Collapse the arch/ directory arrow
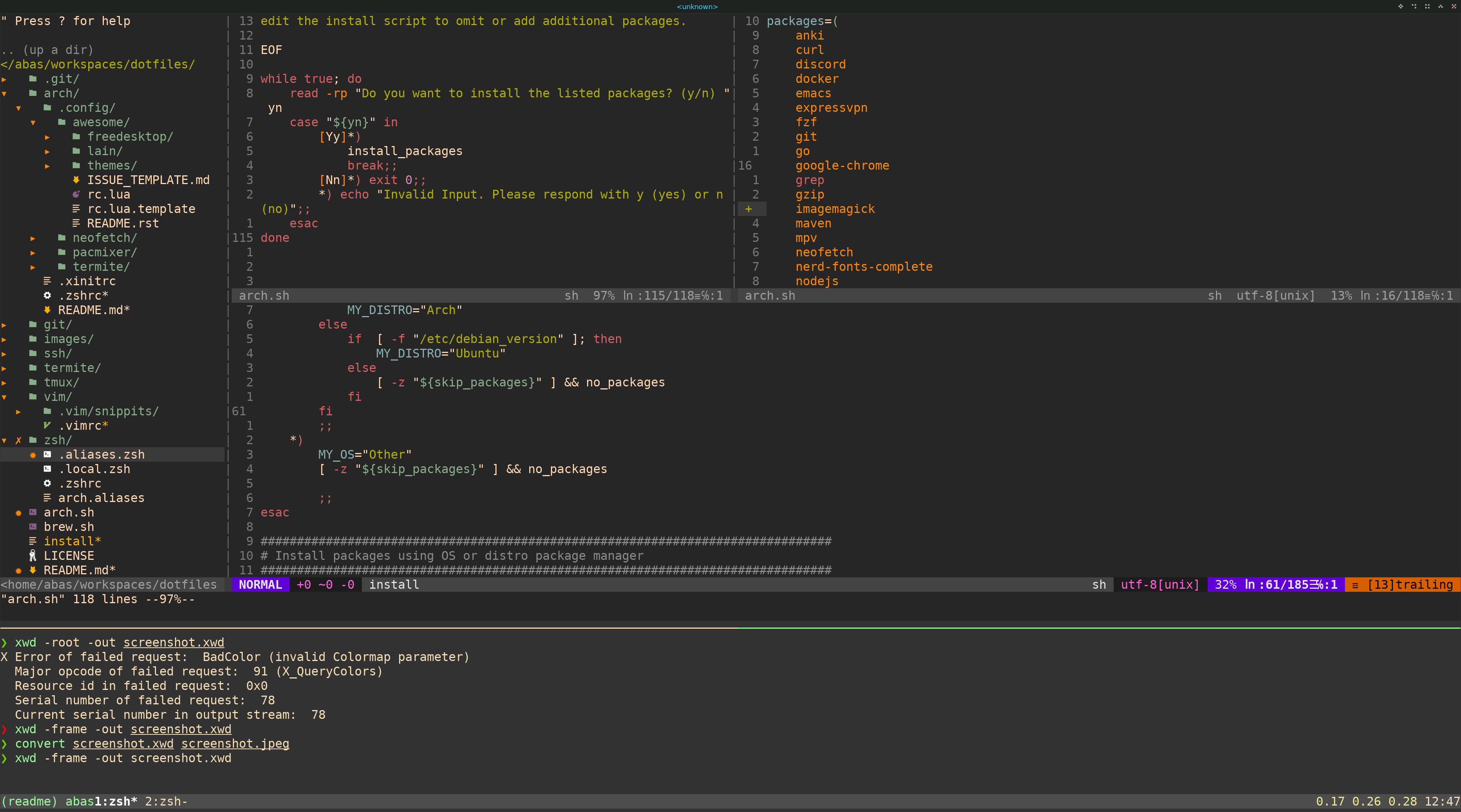The width and height of the screenshot is (1461, 812). click(5, 94)
